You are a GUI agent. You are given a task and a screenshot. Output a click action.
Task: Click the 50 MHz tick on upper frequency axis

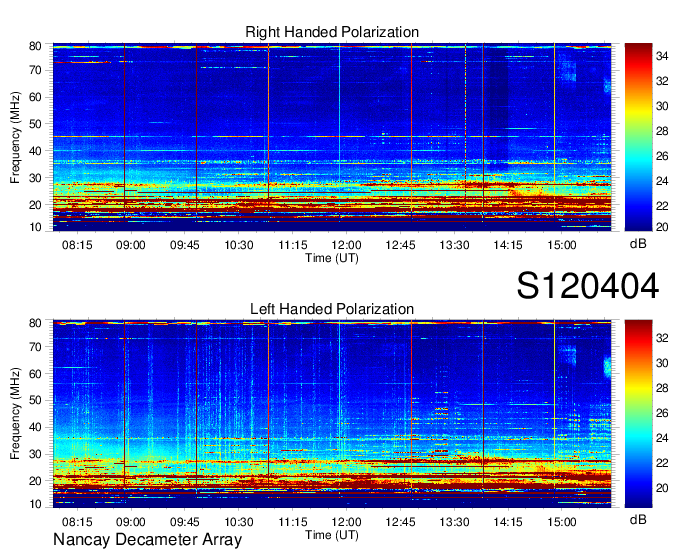coord(35,124)
